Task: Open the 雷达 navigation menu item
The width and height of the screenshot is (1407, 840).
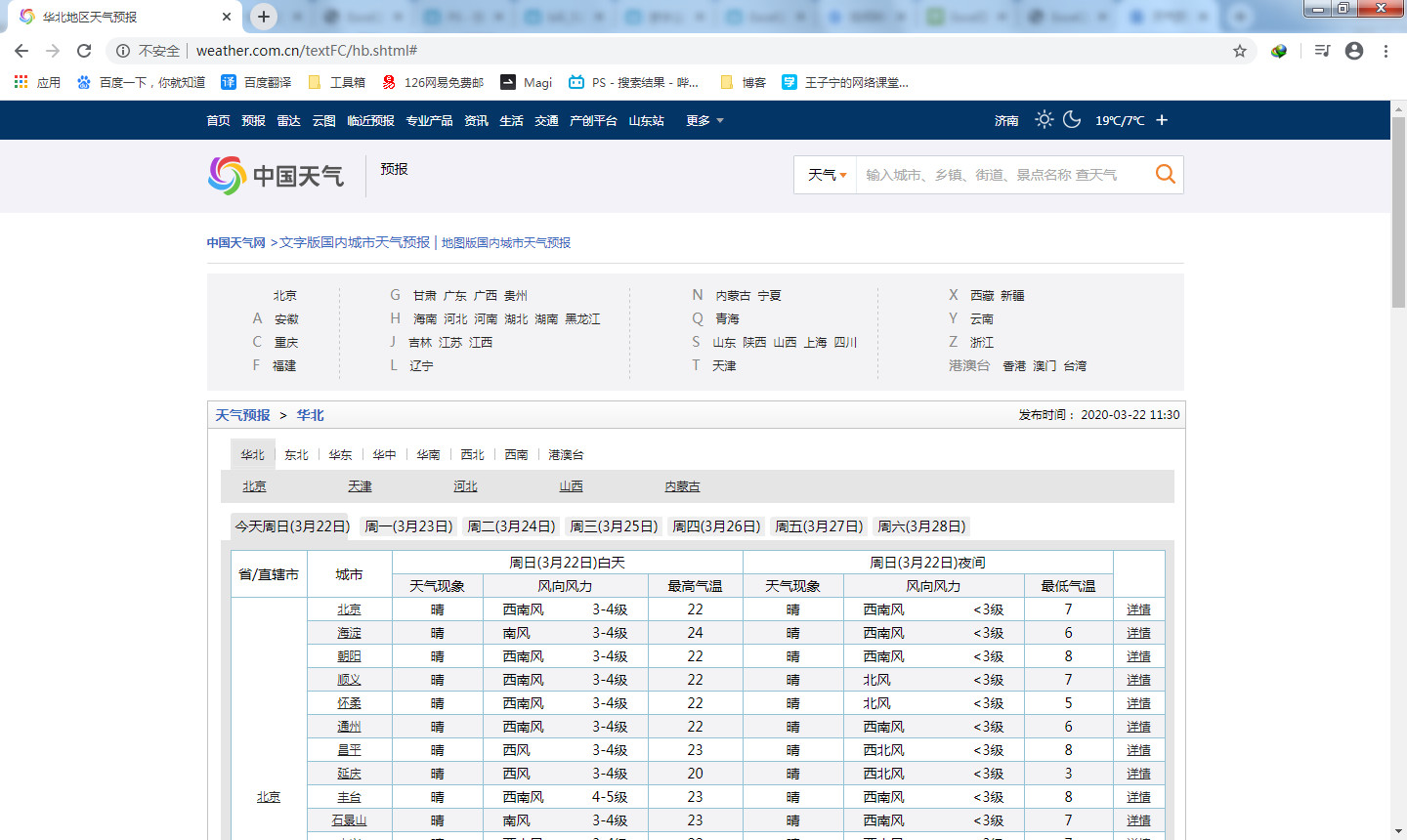Action: (288, 120)
